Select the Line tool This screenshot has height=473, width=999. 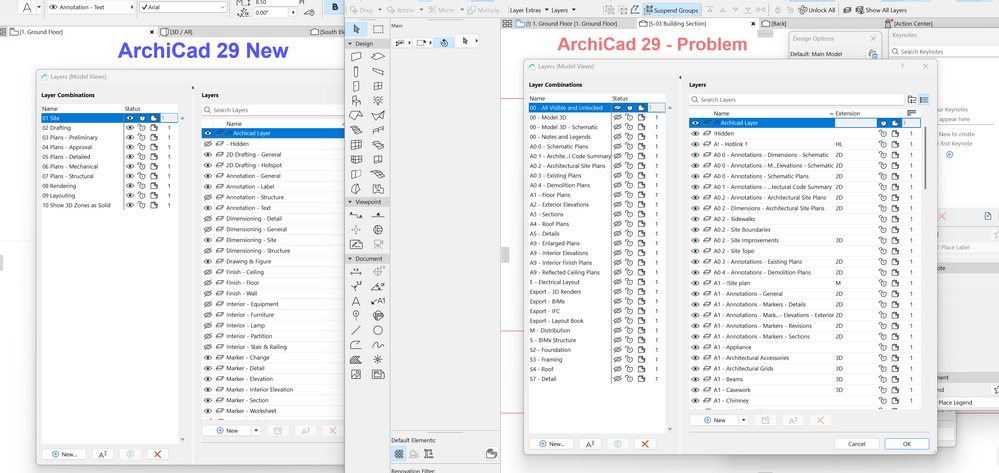(x=356, y=330)
